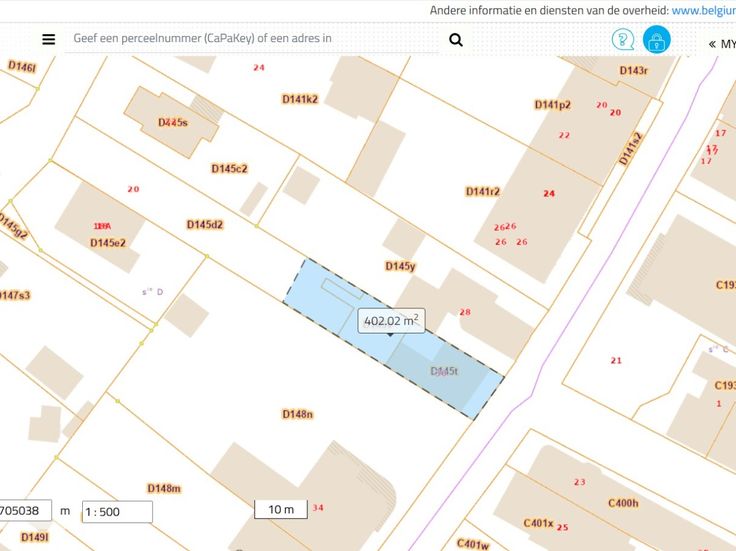
Task: Focus the parcel number or address search field
Action: 250,39
